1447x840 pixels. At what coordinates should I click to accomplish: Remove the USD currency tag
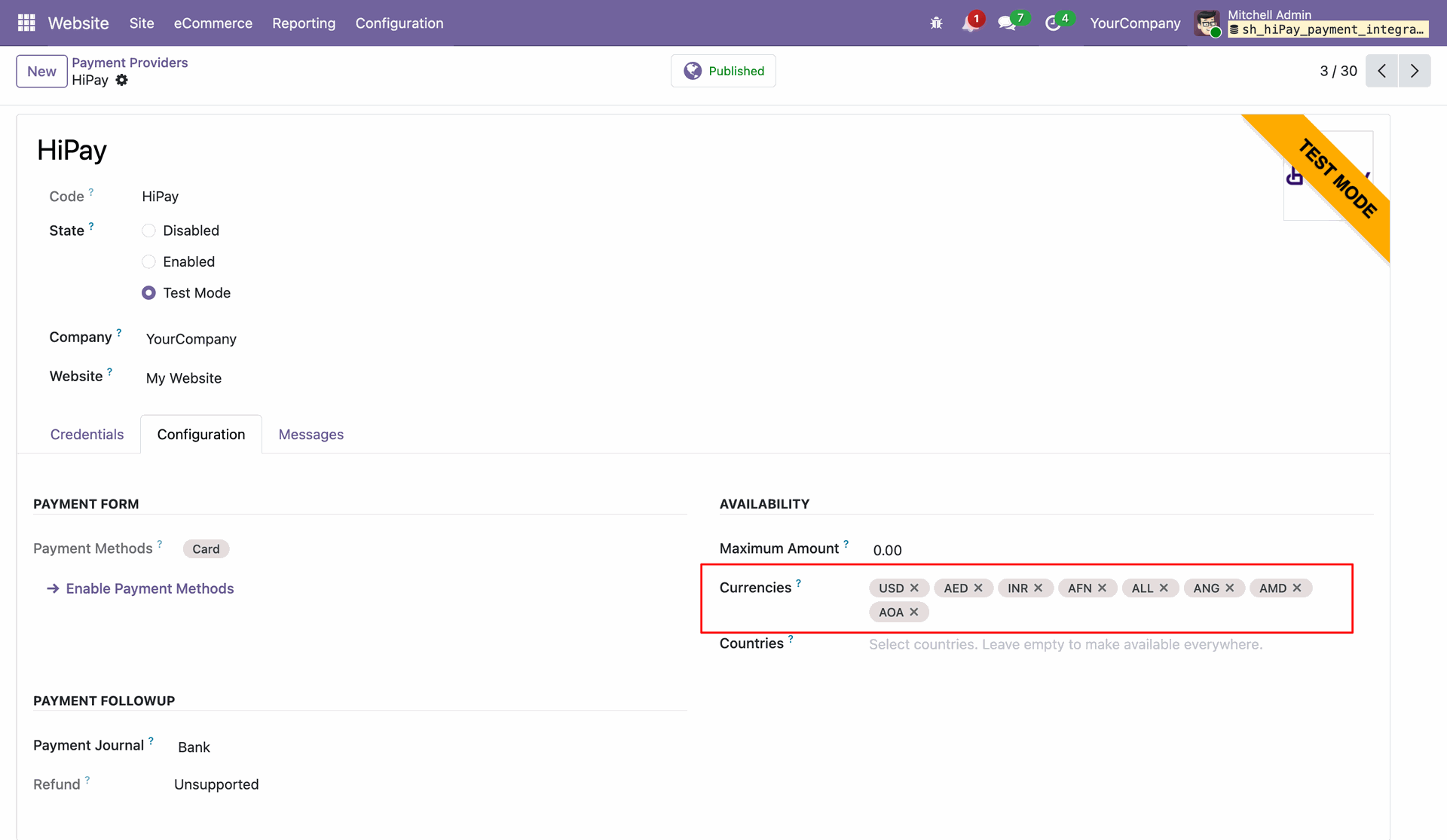914,588
